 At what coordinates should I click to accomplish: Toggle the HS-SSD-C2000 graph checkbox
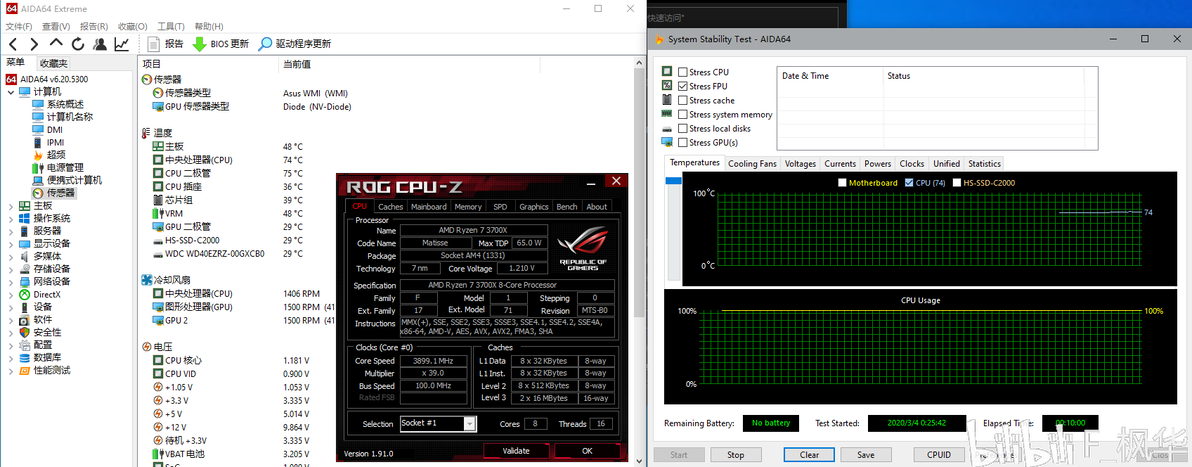[x=956, y=183]
